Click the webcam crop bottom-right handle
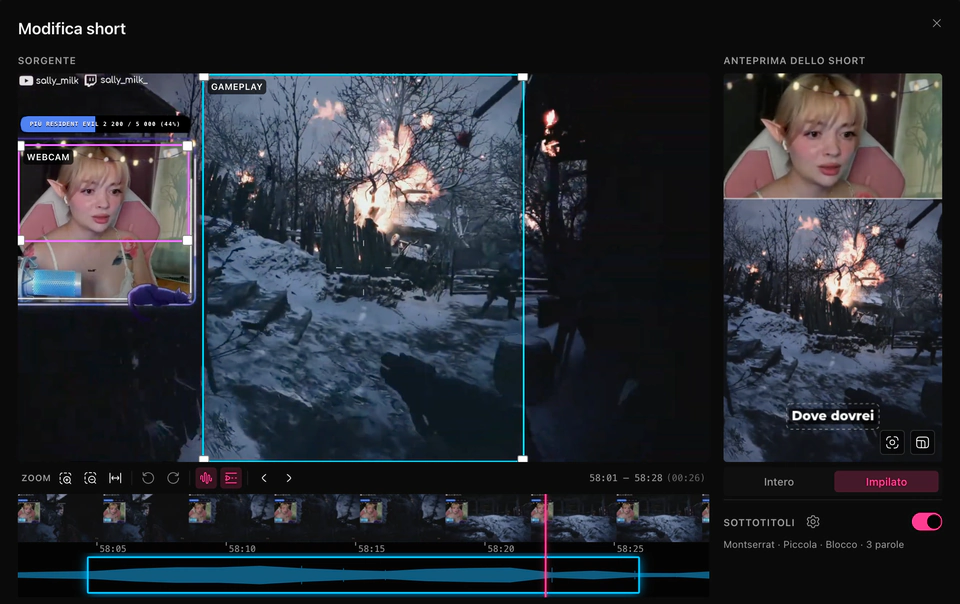The width and height of the screenshot is (960, 604). click(187, 240)
